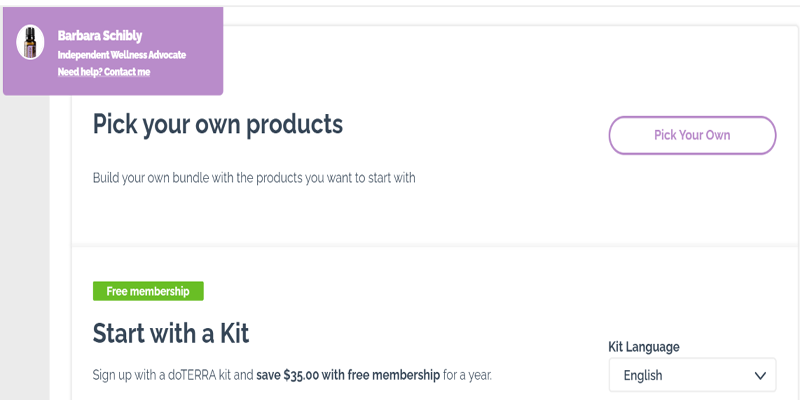Open the 'Need help? Contact me' link
Viewport: 800px width, 400px height.
click(x=104, y=72)
